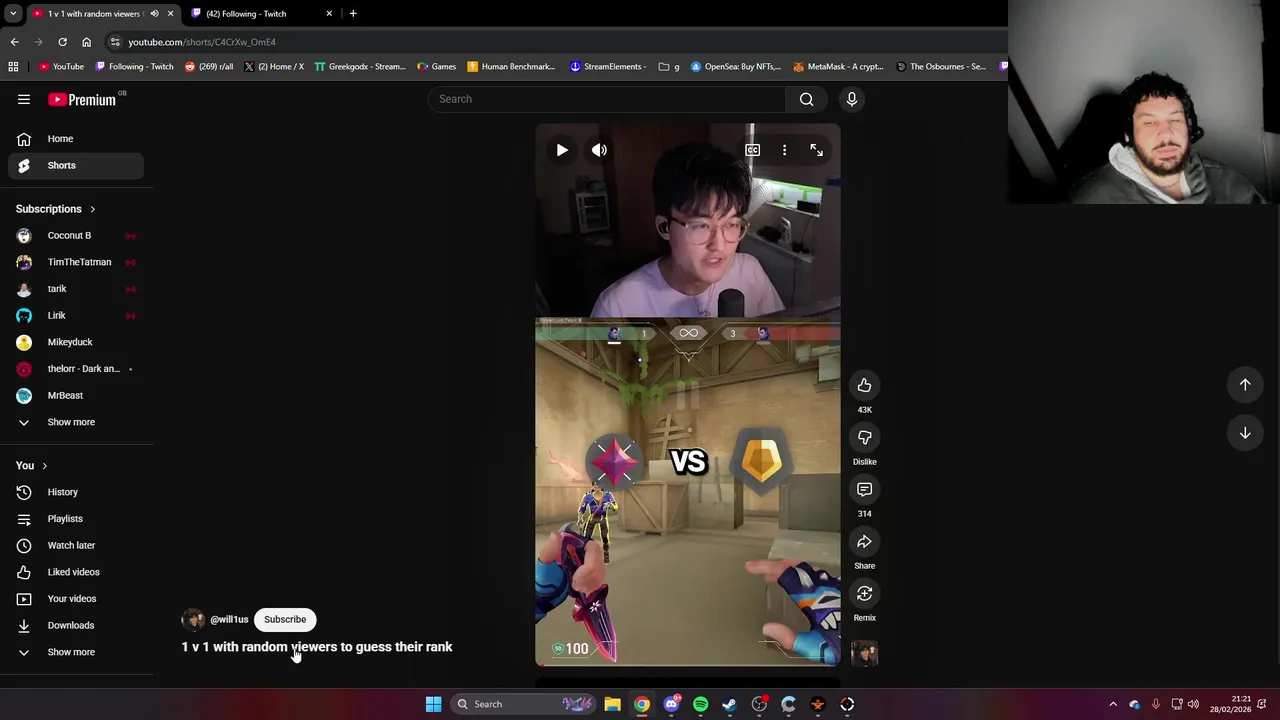Open the StreamElements bookmark
1280x720 pixels.
coord(608,67)
